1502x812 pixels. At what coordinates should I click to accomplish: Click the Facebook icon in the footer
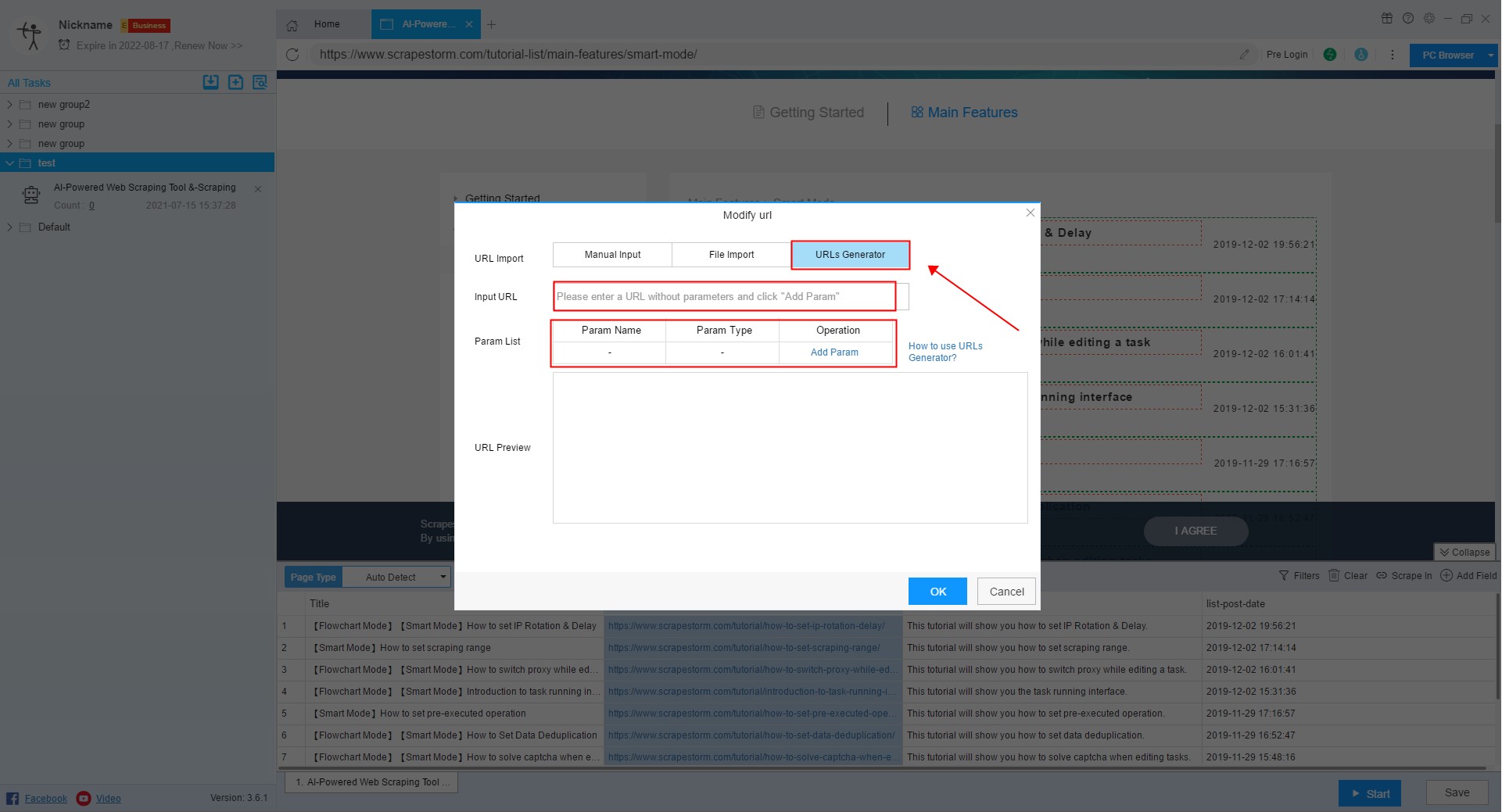[x=13, y=798]
